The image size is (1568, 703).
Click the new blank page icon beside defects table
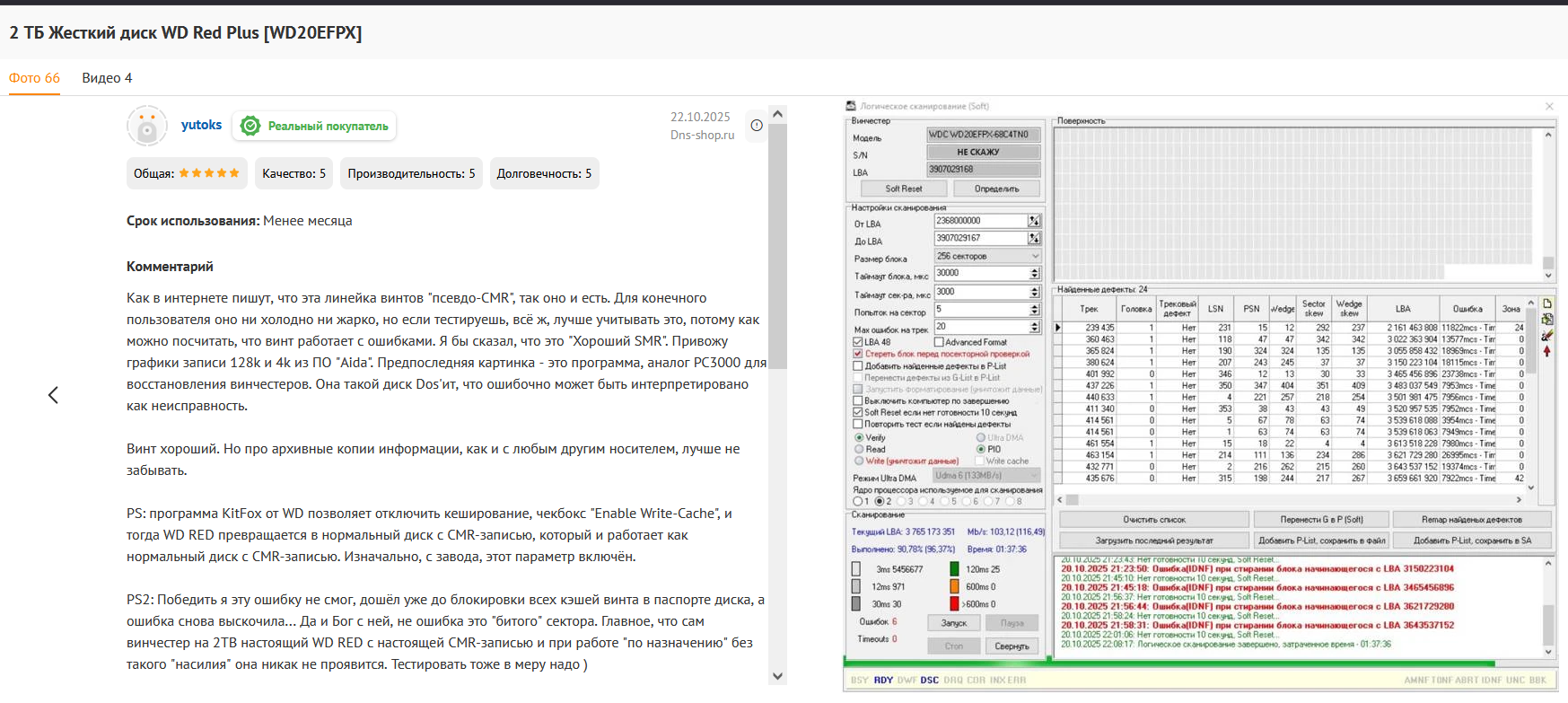(x=1546, y=304)
